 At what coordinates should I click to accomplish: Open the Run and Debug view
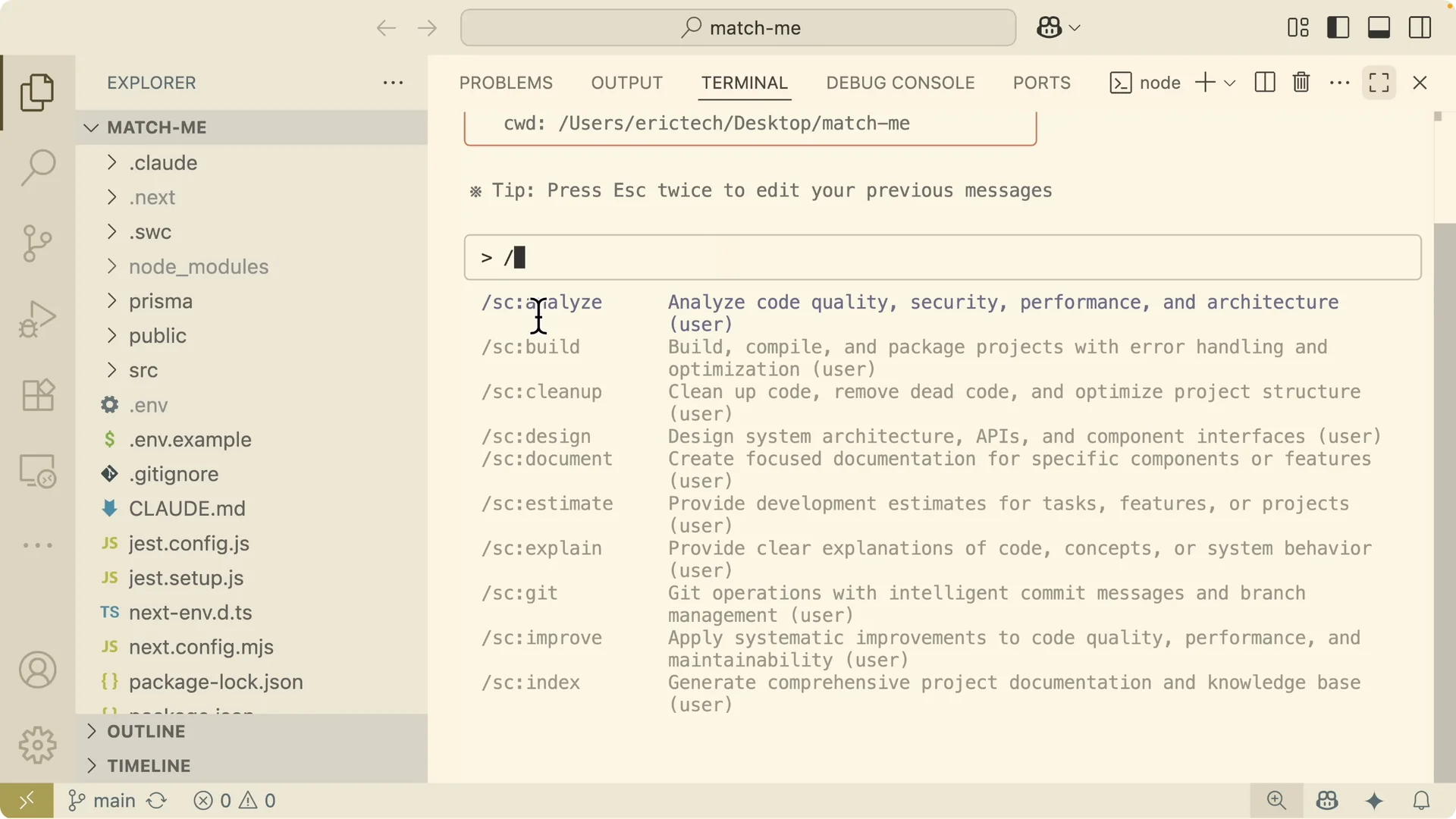pyautogui.click(x=37, y=319)
